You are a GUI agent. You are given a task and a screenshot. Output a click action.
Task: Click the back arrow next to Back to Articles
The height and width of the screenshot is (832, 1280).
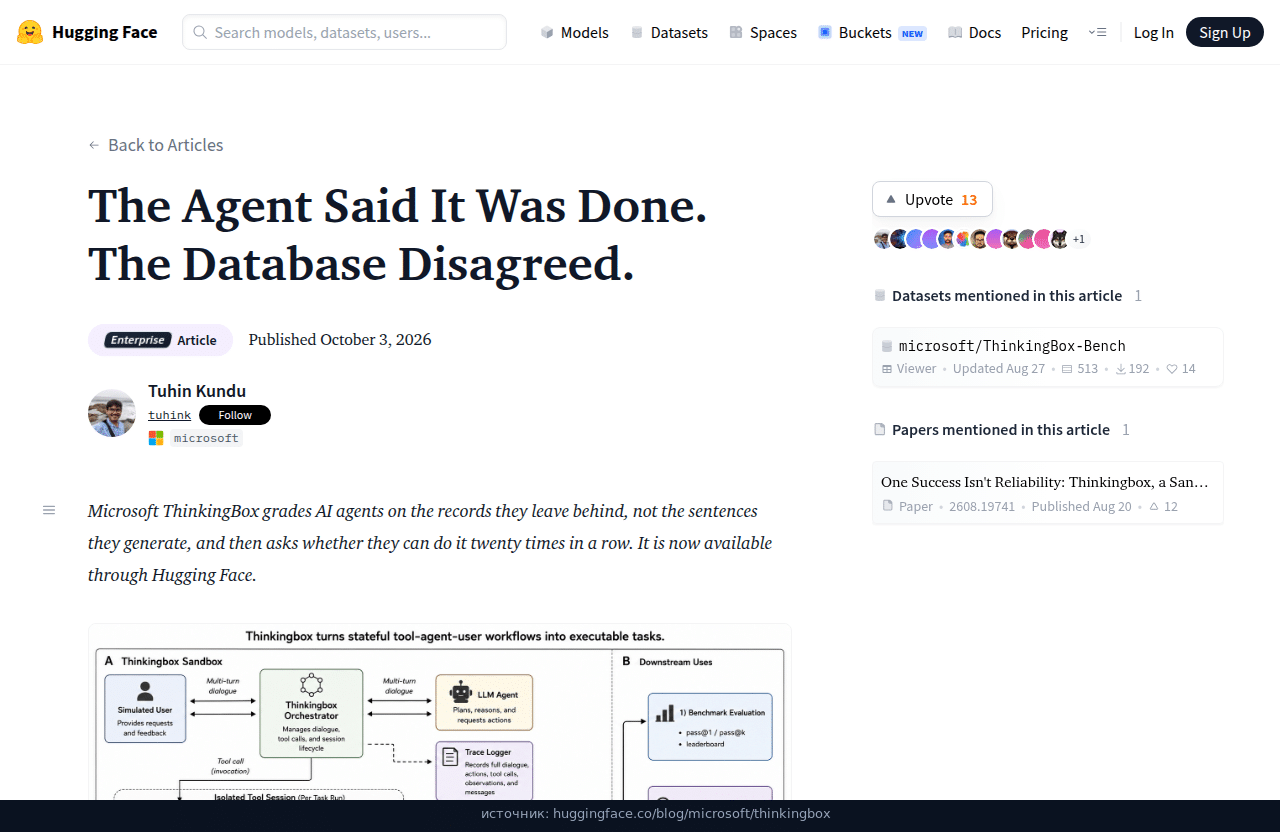point(94,145)
